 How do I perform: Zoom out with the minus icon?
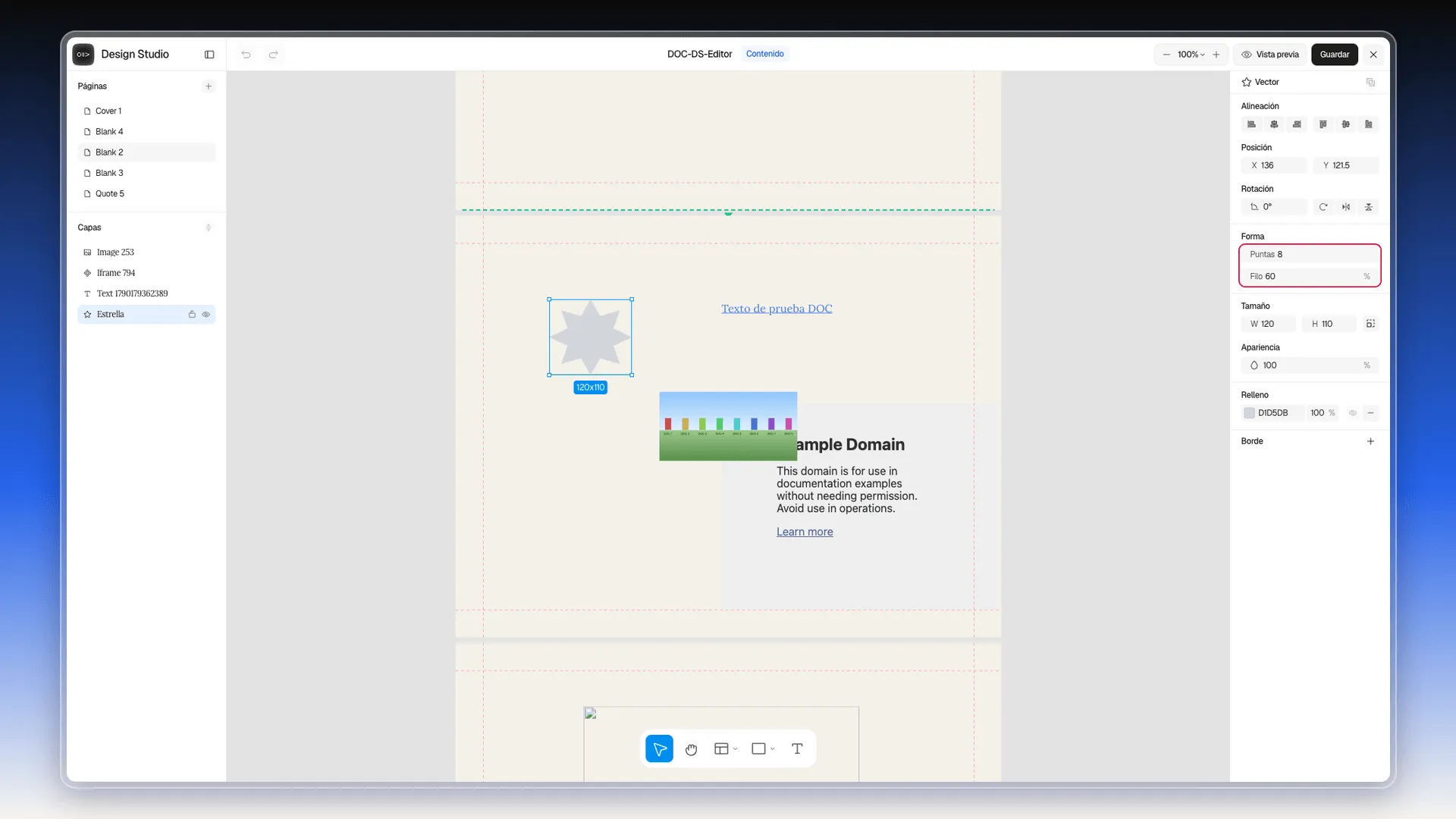[x=1166, y=55]
